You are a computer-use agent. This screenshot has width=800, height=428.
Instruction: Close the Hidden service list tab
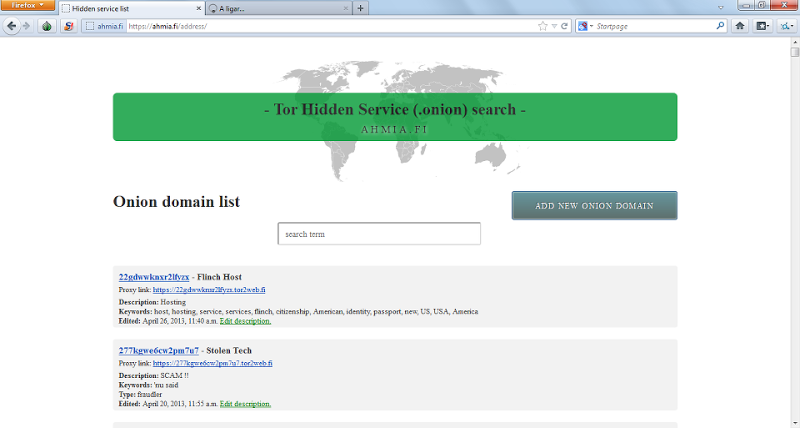(198, 8)
